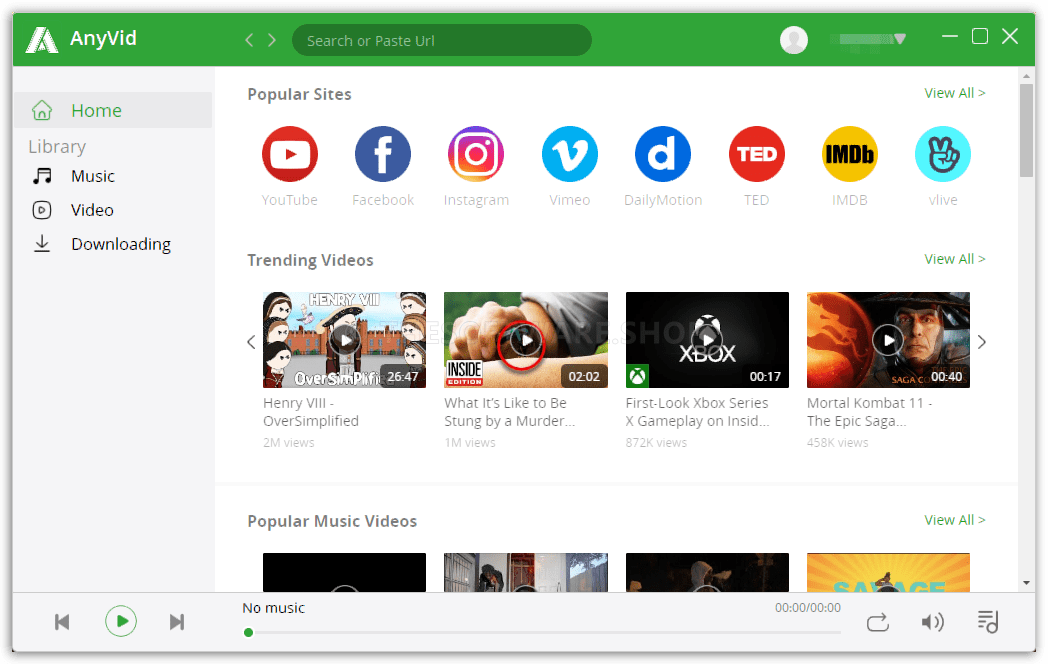1048x664 pixels.
Task: Open the Instagram site icon
Action: pos(476,154)
